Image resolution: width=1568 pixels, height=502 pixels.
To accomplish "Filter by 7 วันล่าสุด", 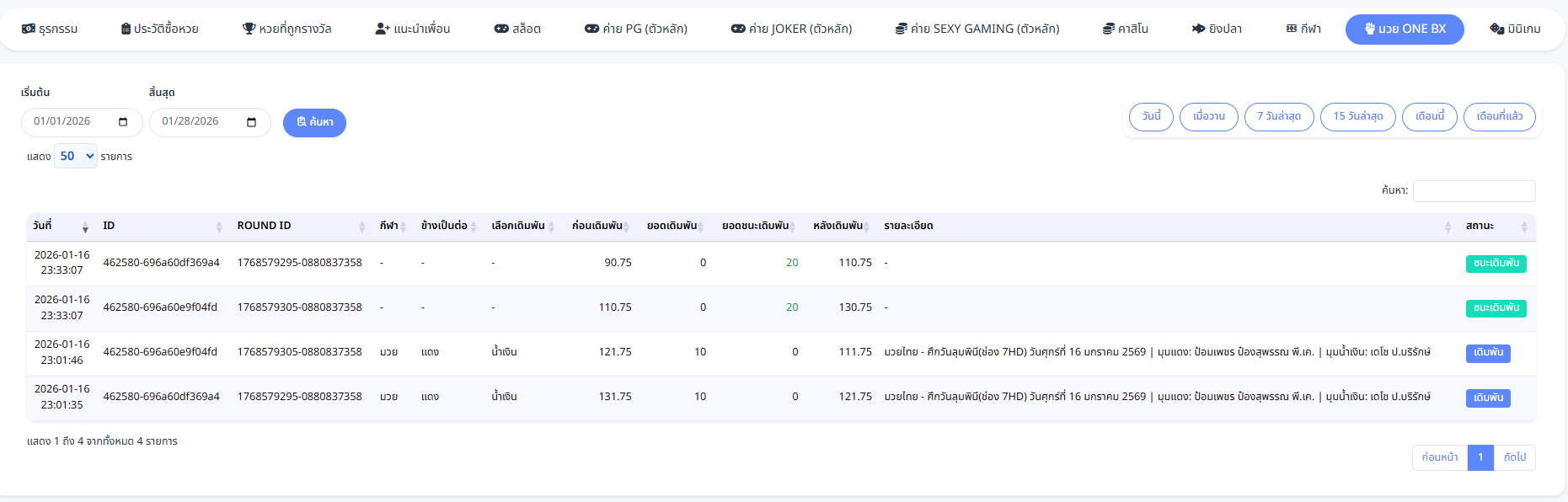I will click(1278, 116).
